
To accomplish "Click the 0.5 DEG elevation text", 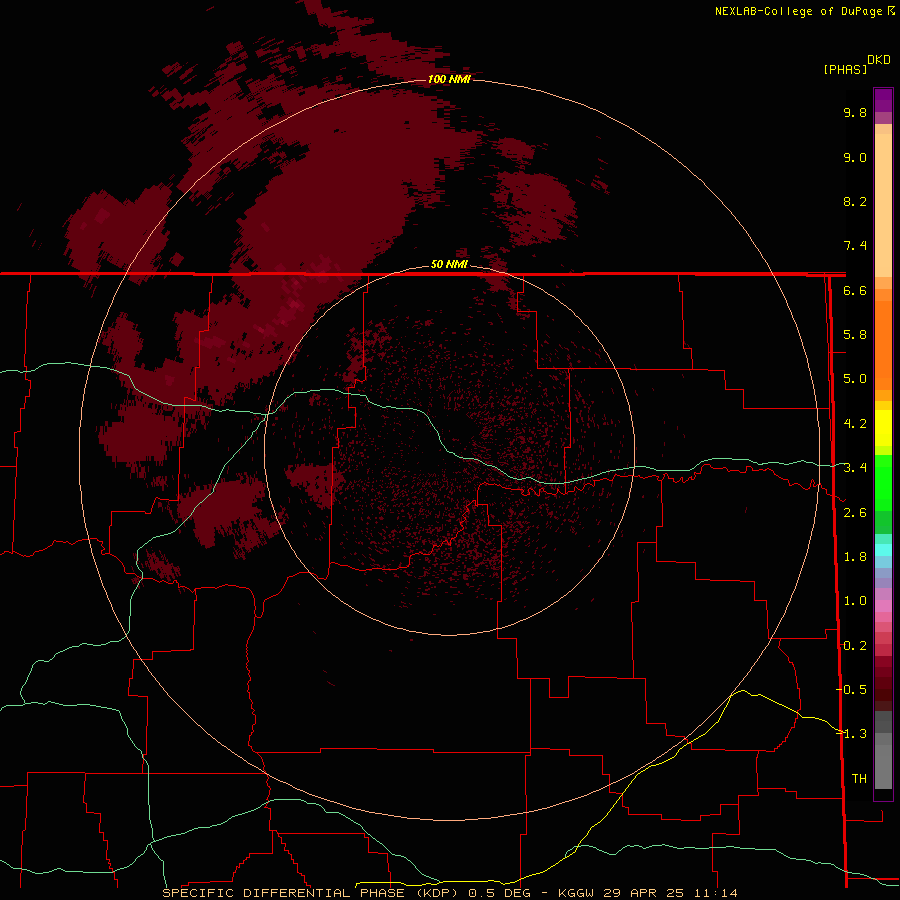I will [499, 893].
